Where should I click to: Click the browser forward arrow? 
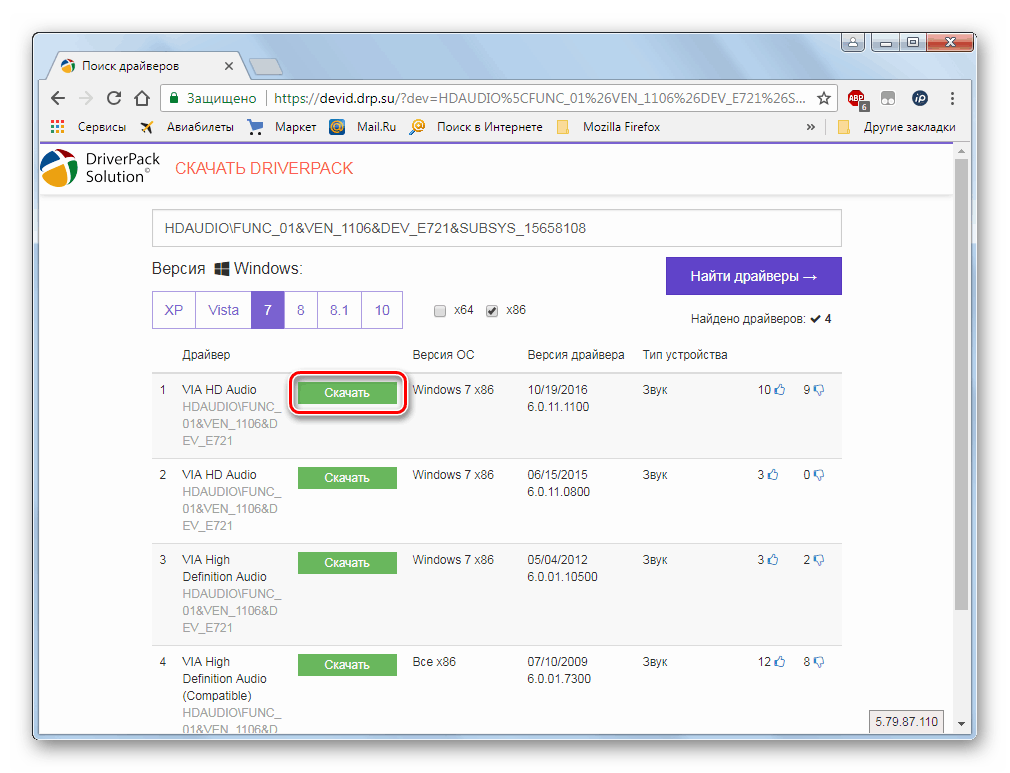(86, 98)
